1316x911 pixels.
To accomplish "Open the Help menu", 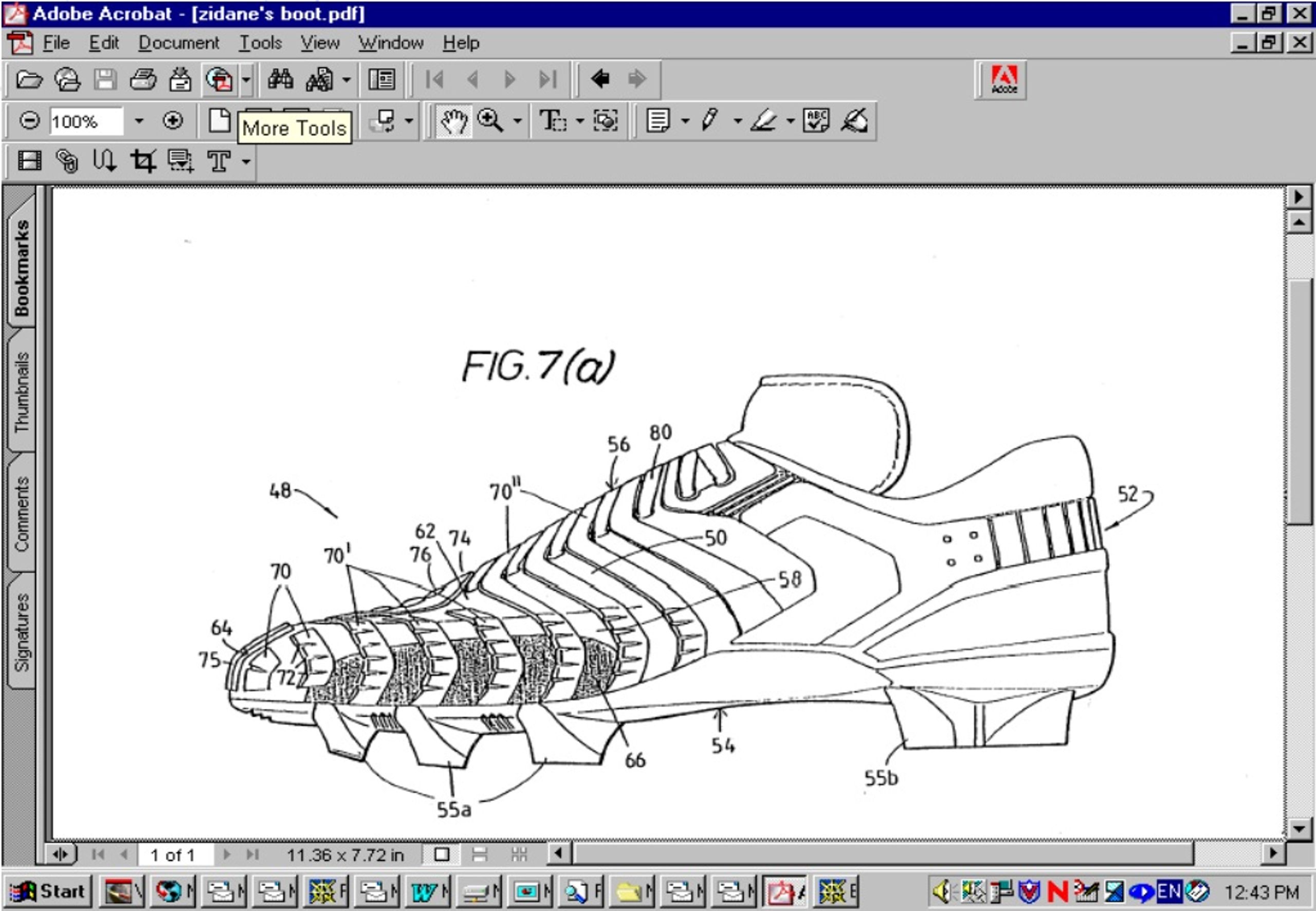I will [461, 43].
